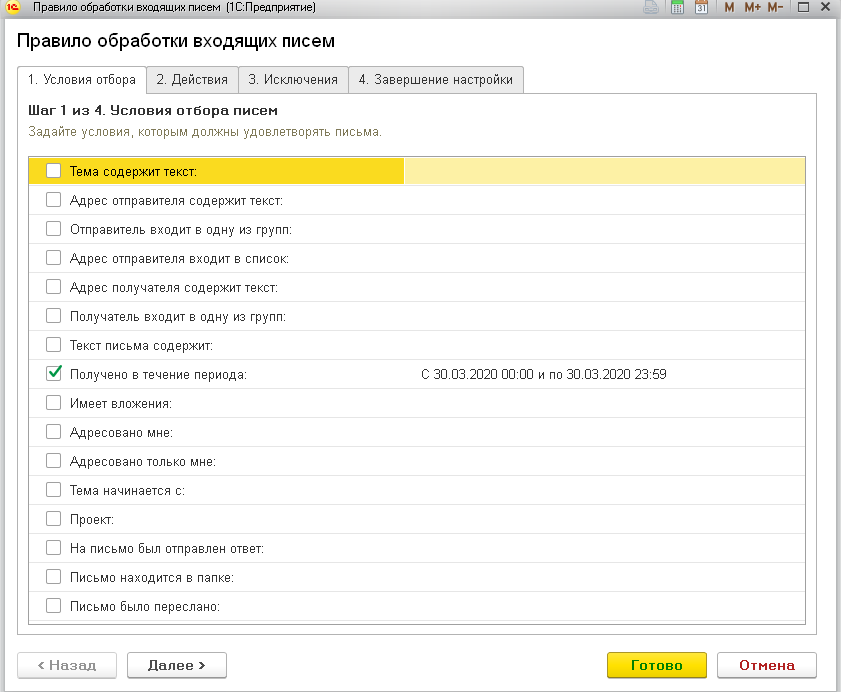Go to '4. Завершение настройки' tab
The width and height of the screenshot is (841, 692).
pyautogui.click(x=436, y=80)
